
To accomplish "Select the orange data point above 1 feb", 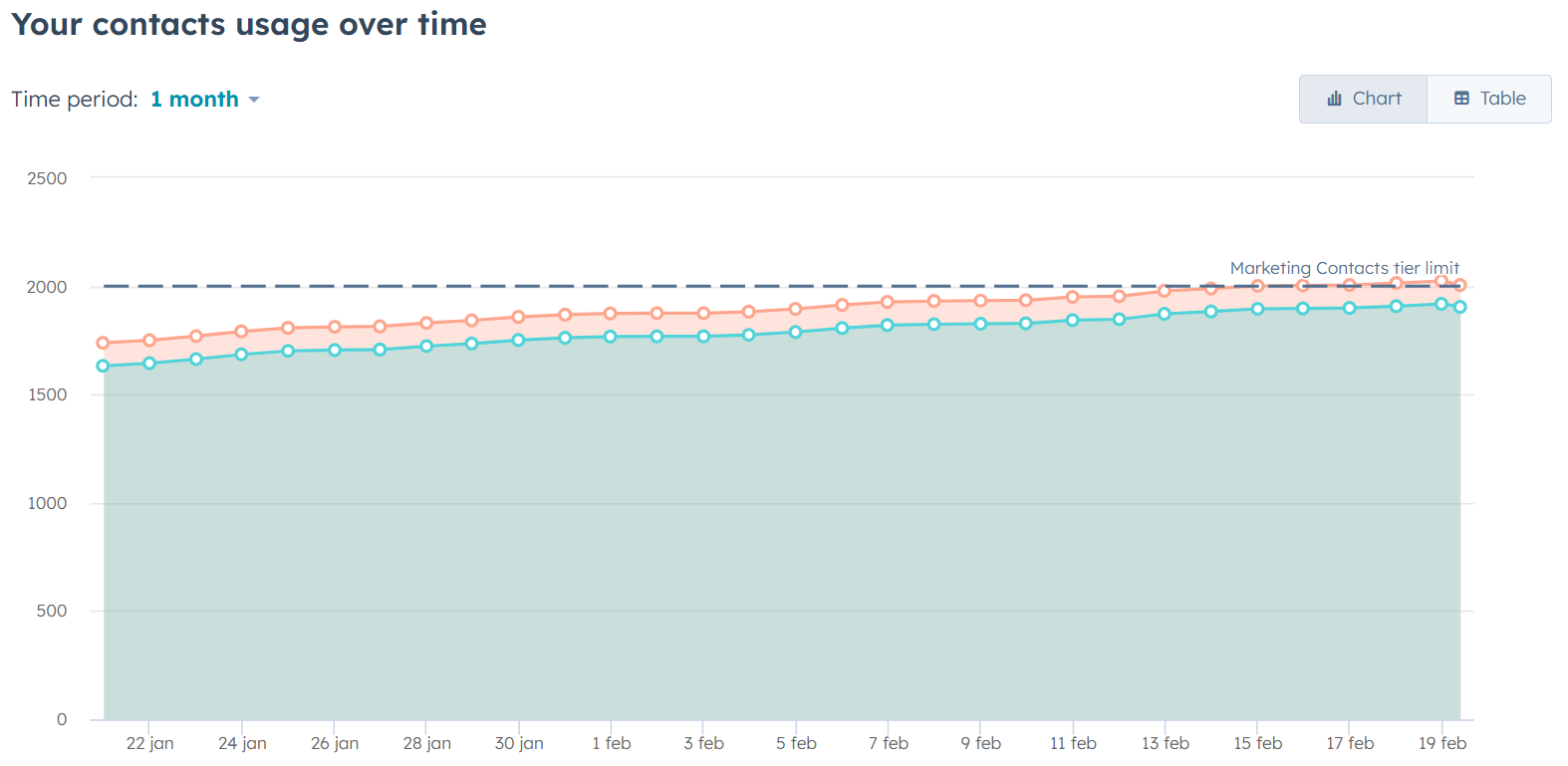I will tap(611, 314).
